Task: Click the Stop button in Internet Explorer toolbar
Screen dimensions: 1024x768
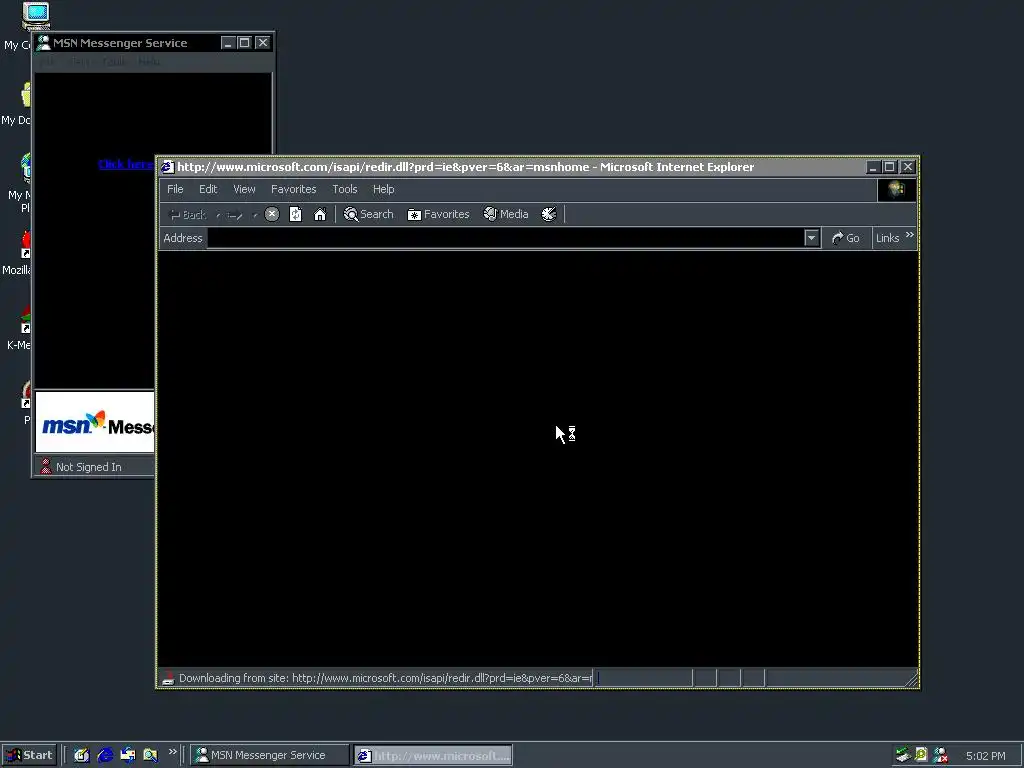Action: point(272,214)
